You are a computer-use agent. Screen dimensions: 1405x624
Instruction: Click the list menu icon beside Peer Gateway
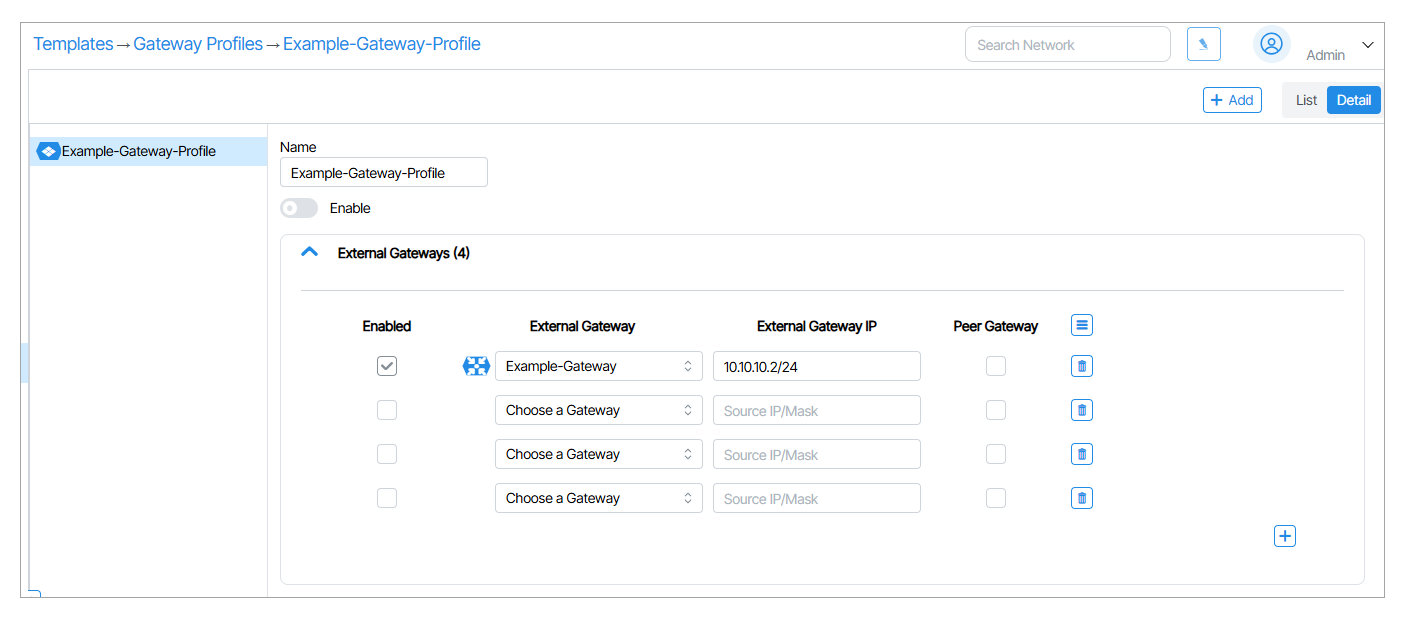[x=1081, y=325]
